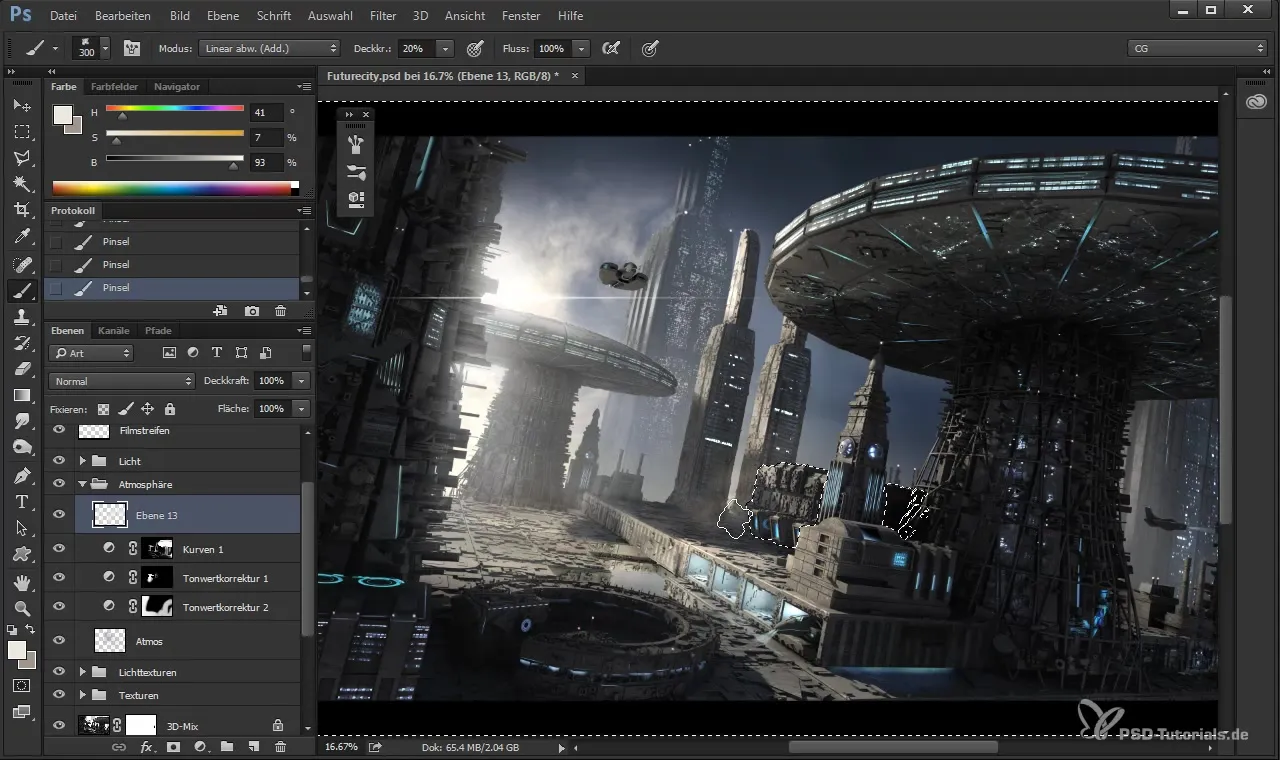Toggle airbrush build-up icon
This screenshot has width=1280, height=760.
click(610, 48)
